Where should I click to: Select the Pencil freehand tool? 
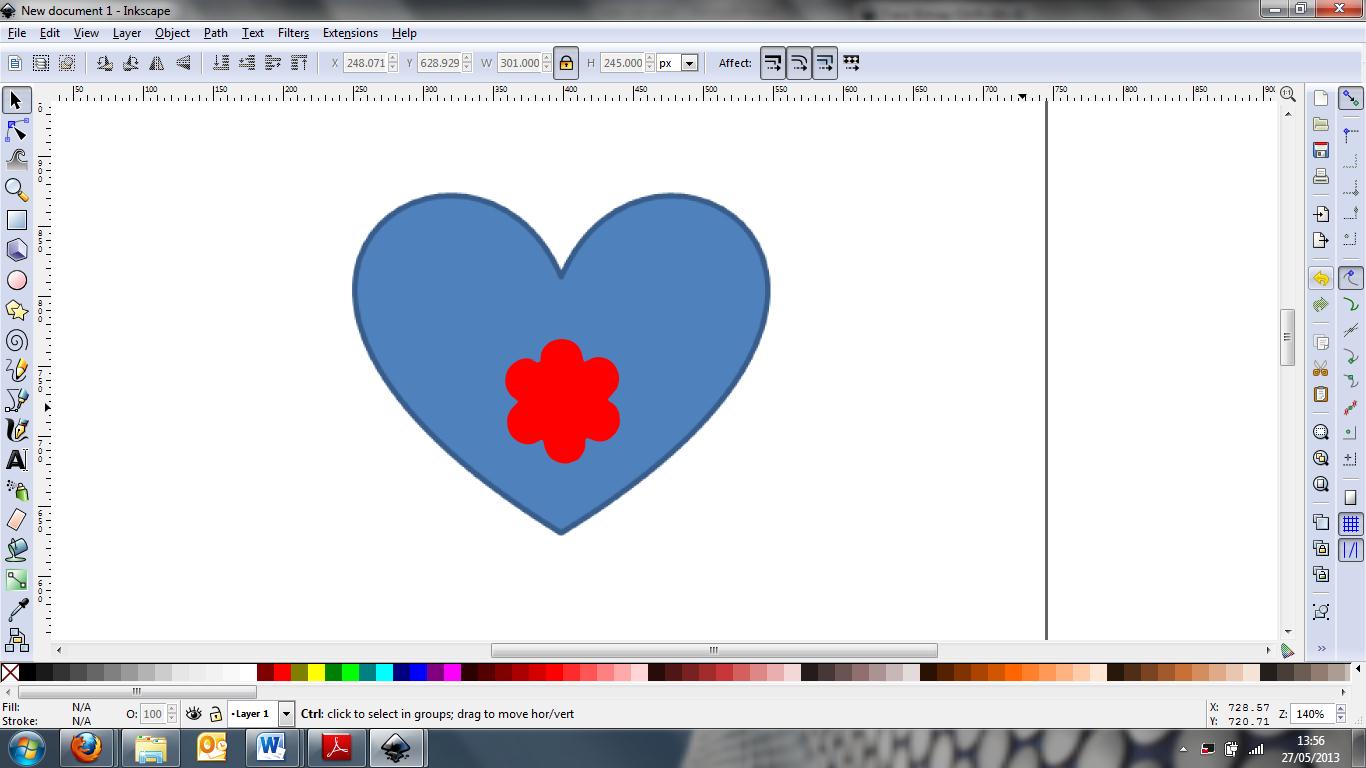point(16,370)
